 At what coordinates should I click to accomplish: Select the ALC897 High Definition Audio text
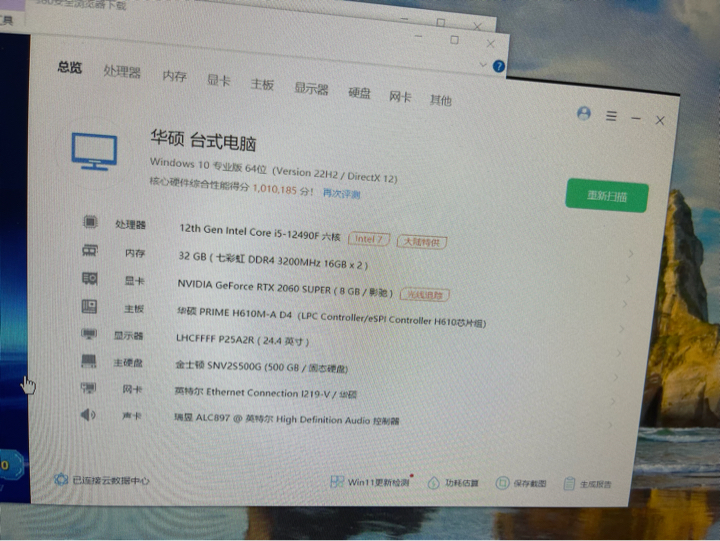pos(286,419)
